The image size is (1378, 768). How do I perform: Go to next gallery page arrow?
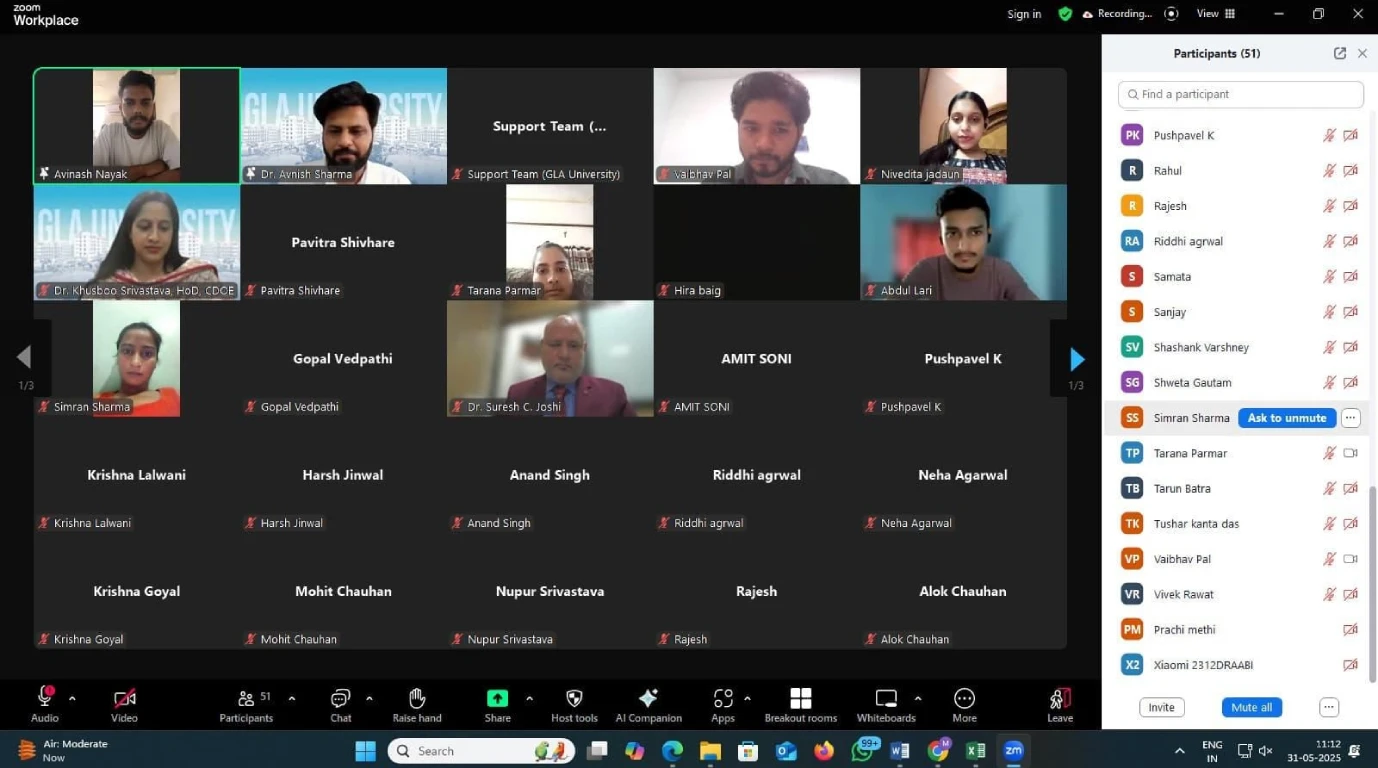pos(1076,359)
